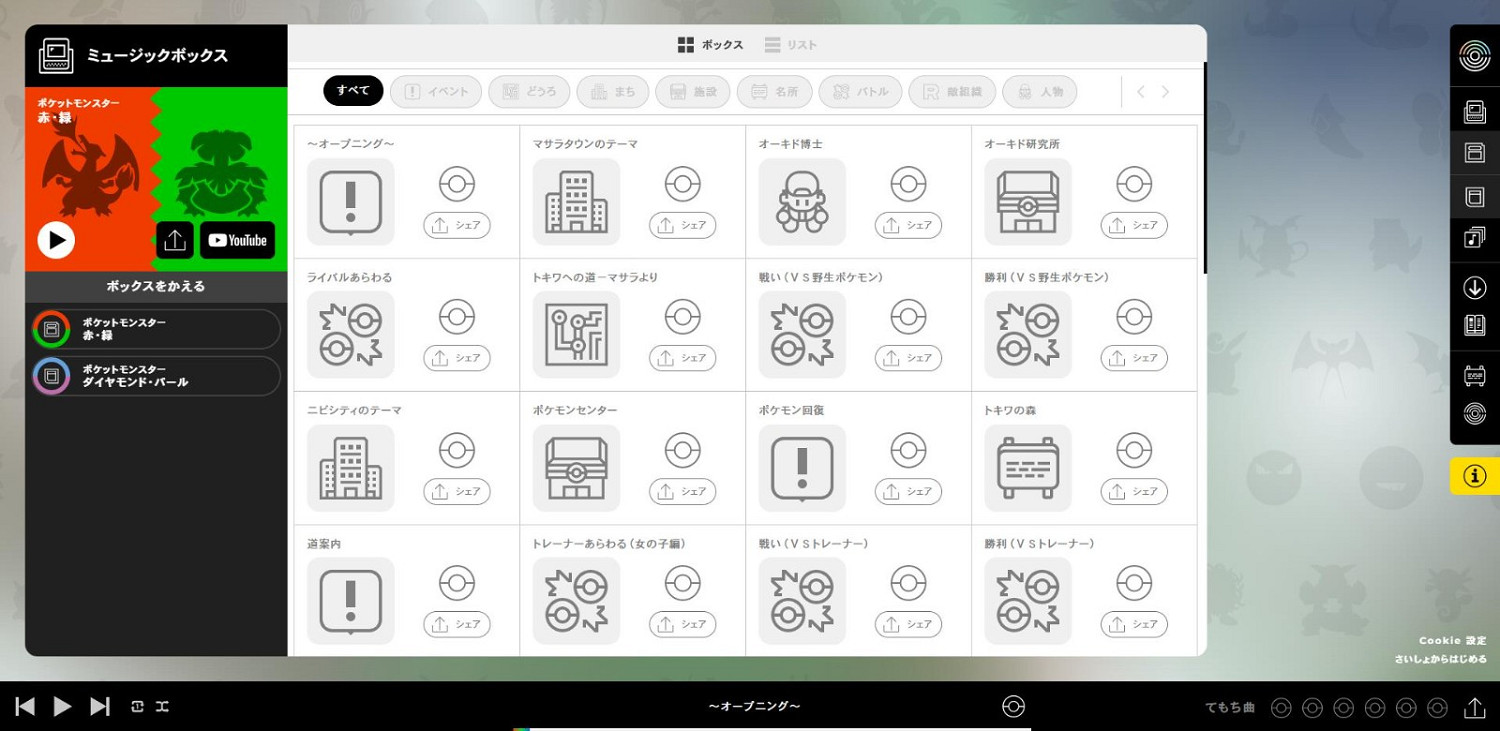Screen dimensions: 1500x731
Task: Click the download arrow icon in right sidebar
Action: pos(1474,288)
